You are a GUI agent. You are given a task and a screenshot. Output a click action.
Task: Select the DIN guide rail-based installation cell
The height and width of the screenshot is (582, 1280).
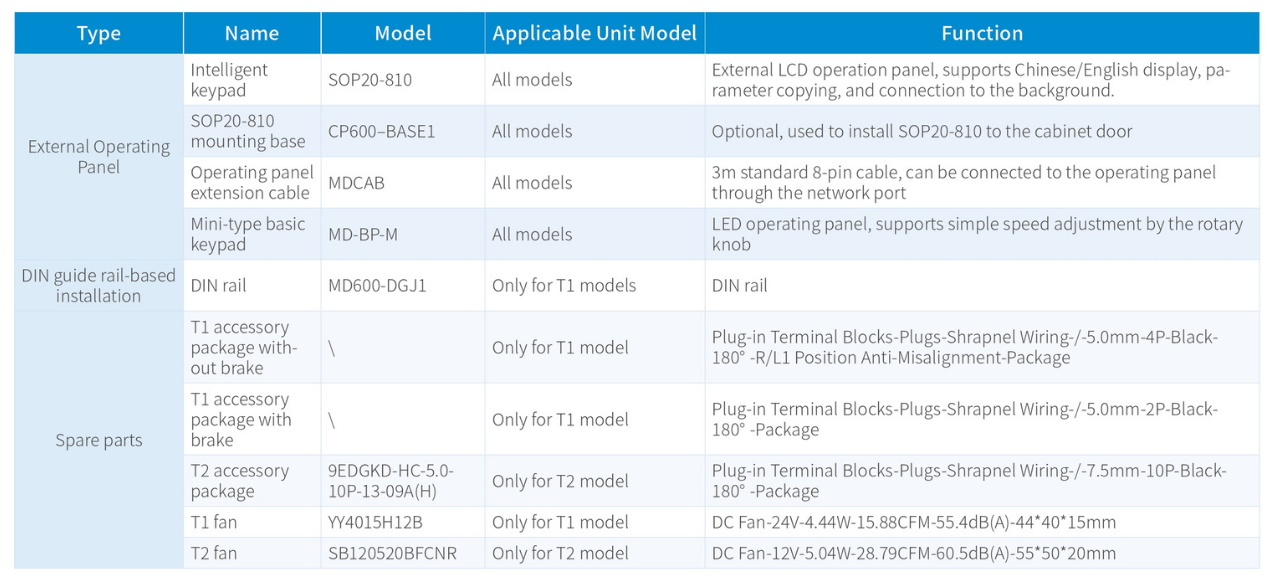(x=98, y=286)
